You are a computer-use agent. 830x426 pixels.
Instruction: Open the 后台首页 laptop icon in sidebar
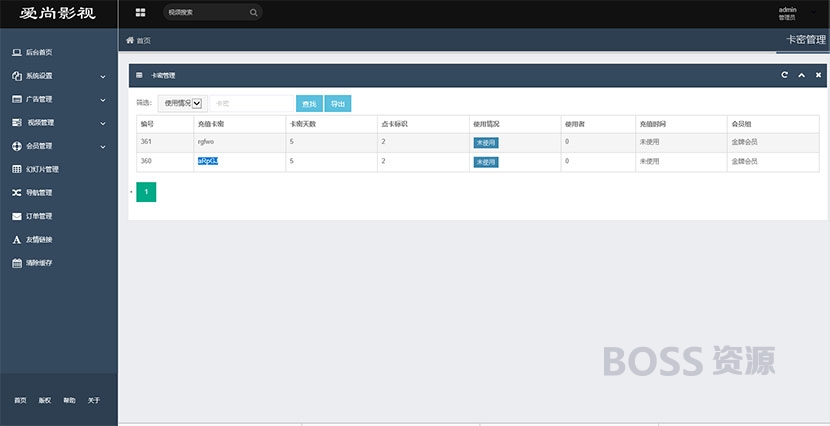[x=17, y=52]
